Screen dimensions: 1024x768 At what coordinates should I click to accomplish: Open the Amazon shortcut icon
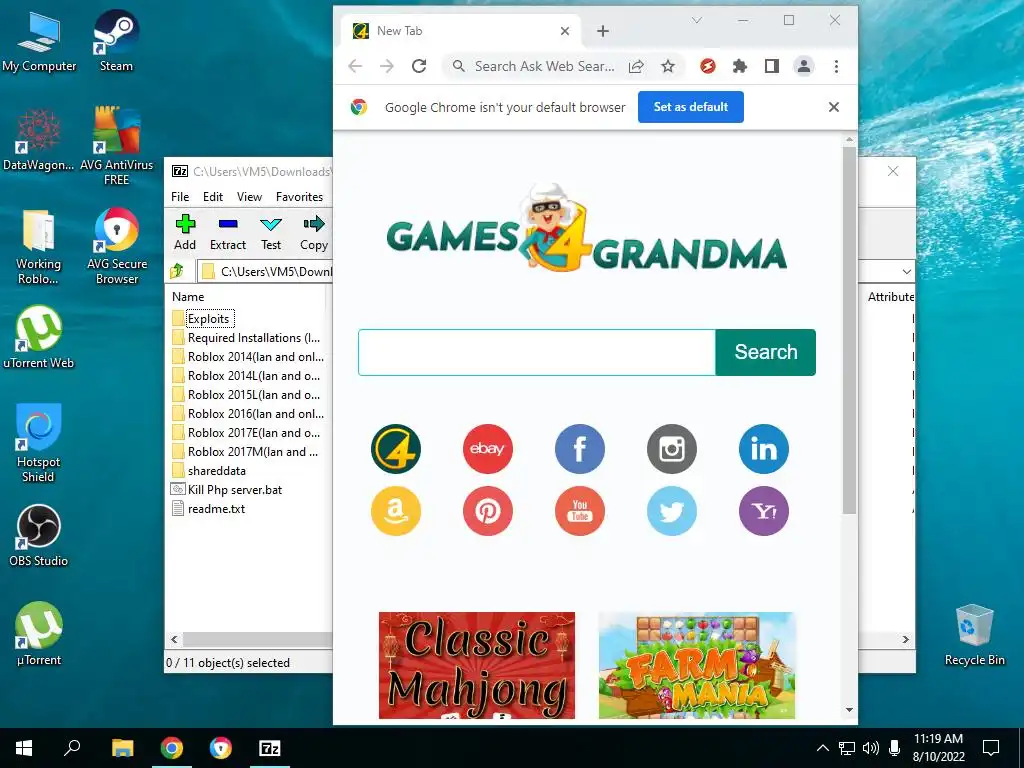click(x=396, y=511)
